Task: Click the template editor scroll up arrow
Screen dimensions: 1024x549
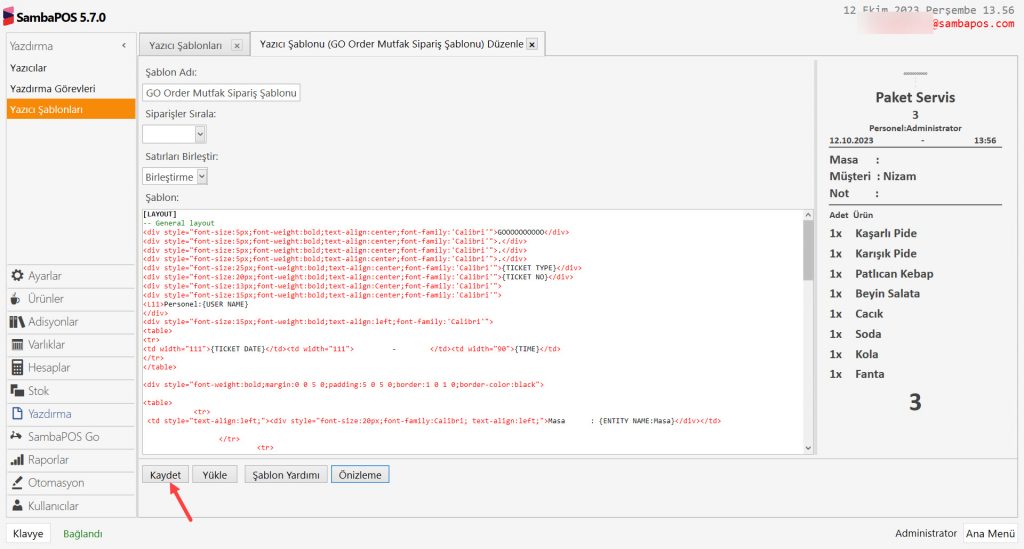Action: [x=808, y=215]
